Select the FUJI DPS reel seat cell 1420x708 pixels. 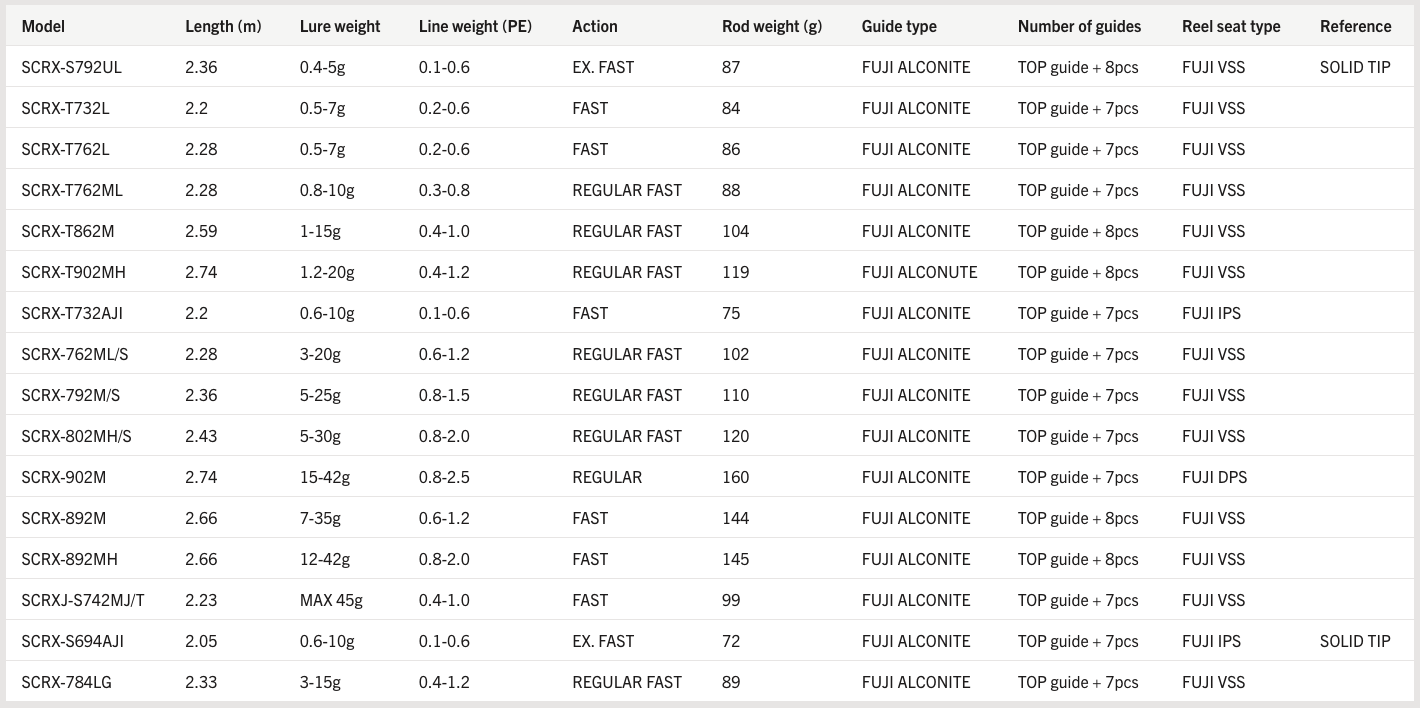(x=1214, y=477)
